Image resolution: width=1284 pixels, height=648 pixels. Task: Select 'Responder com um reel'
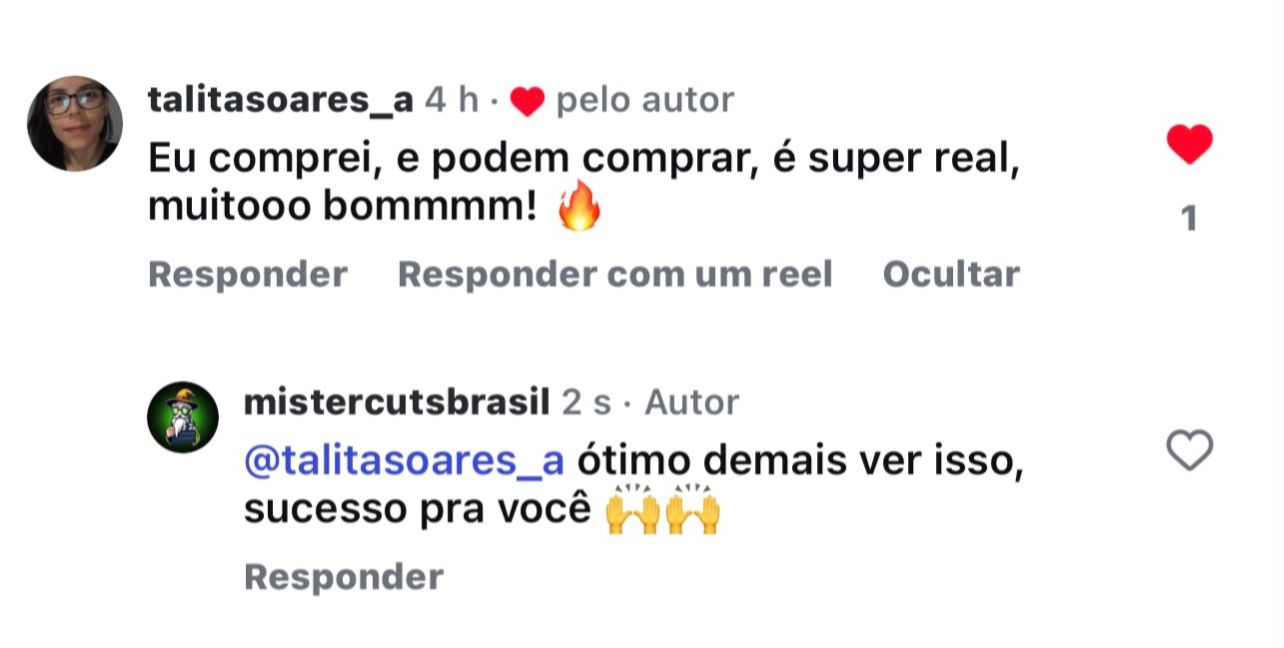click(x=615, y=274)
